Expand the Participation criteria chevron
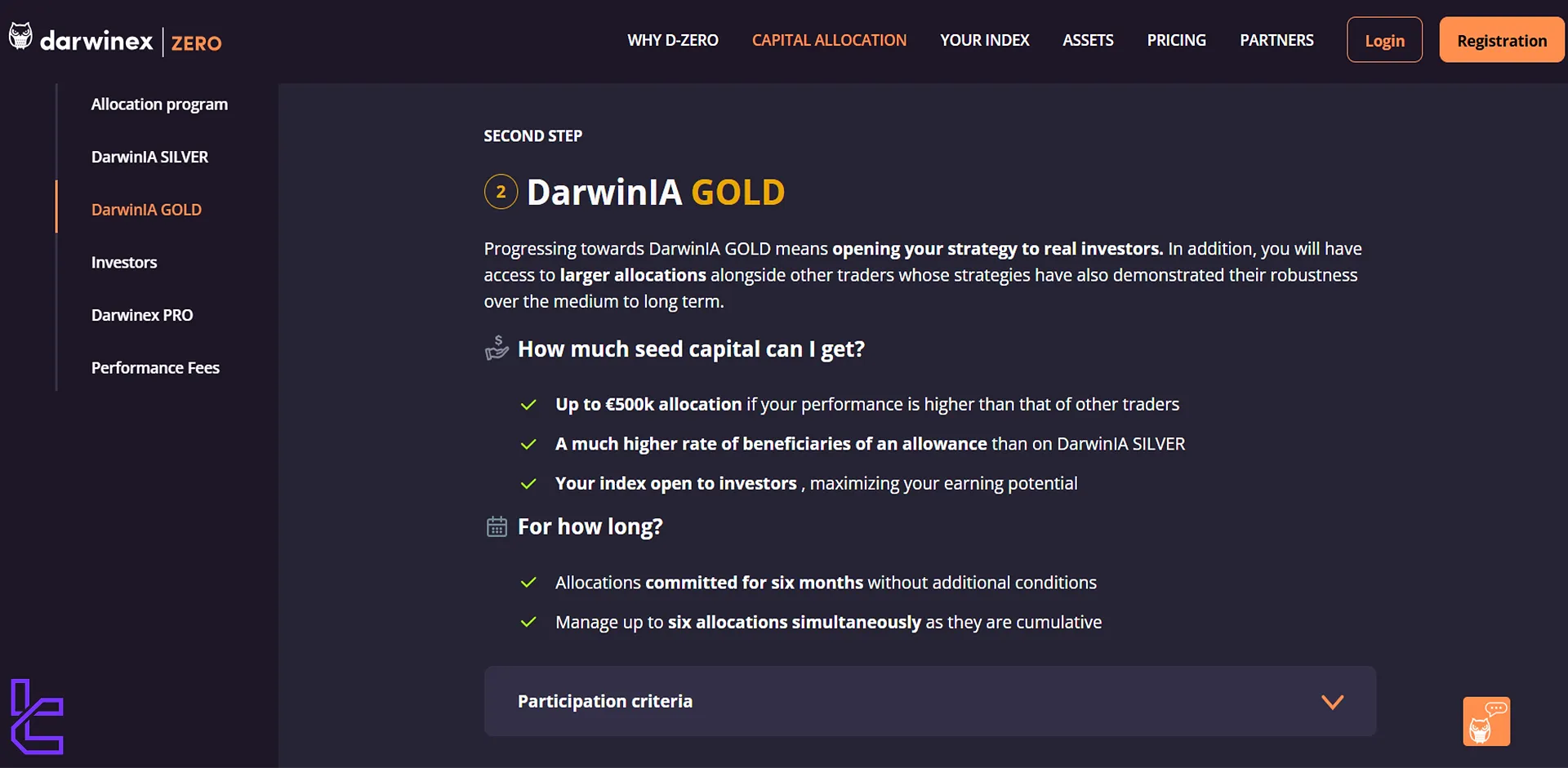Screen dimensions: 1568x768 click(1332, 702)
